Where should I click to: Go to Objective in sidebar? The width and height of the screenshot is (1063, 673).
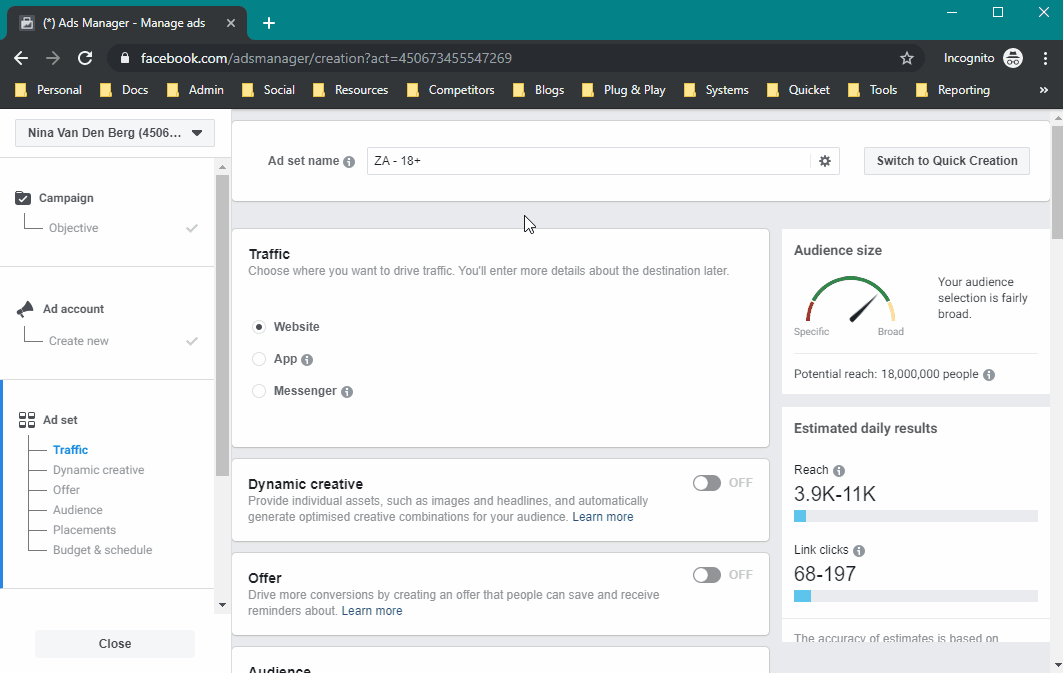(x=73, y=228)
